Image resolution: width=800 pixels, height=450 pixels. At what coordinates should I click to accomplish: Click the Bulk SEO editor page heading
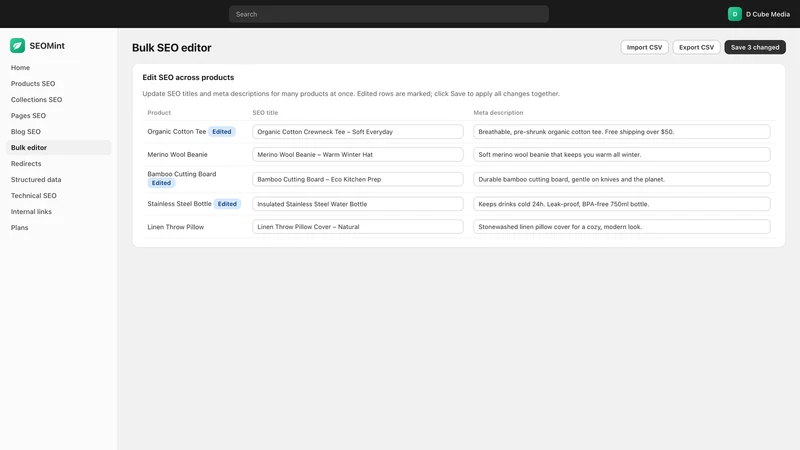(171, 47)
